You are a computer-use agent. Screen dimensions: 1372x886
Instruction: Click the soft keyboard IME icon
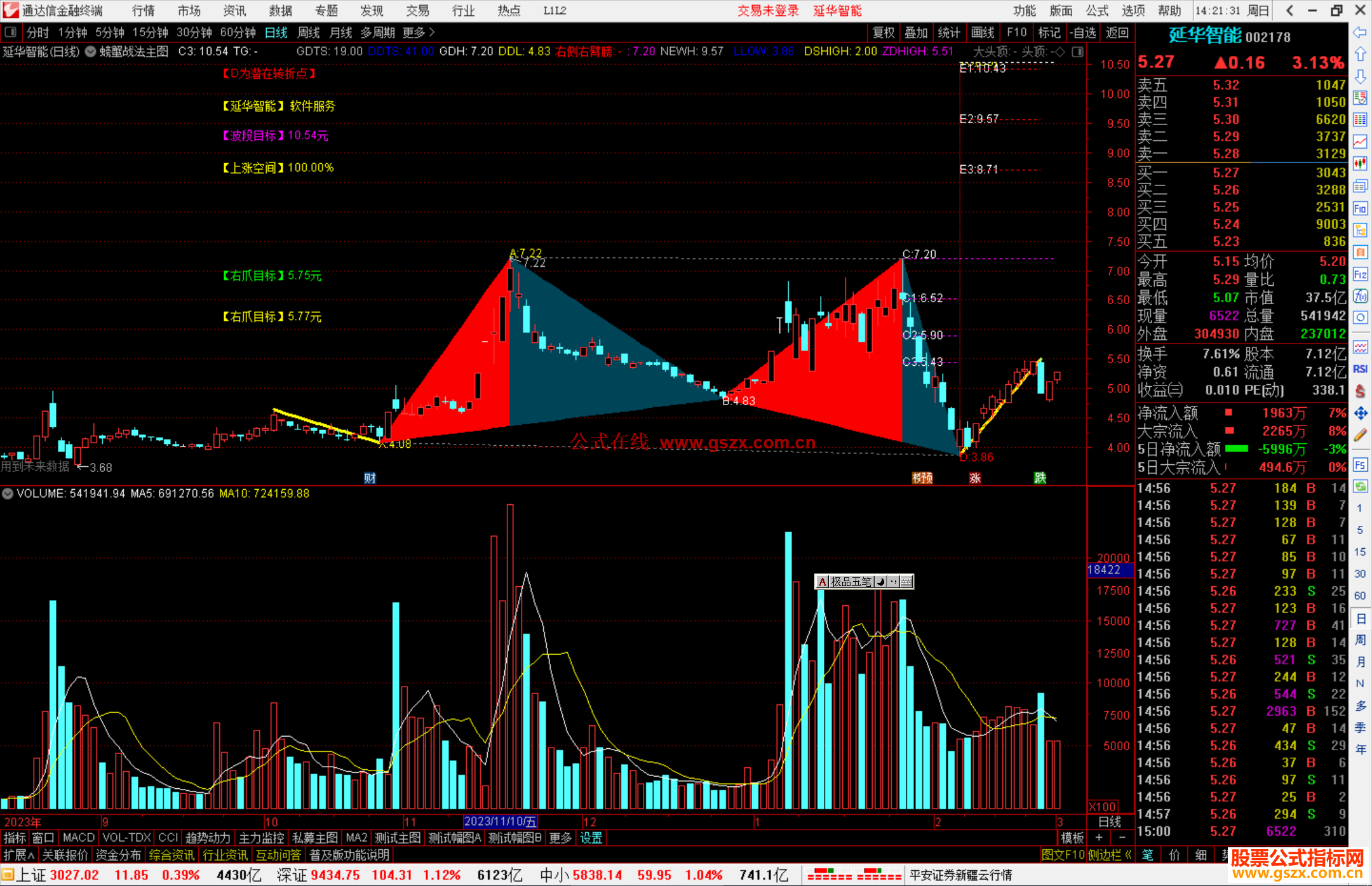click(x=906, y=582)
